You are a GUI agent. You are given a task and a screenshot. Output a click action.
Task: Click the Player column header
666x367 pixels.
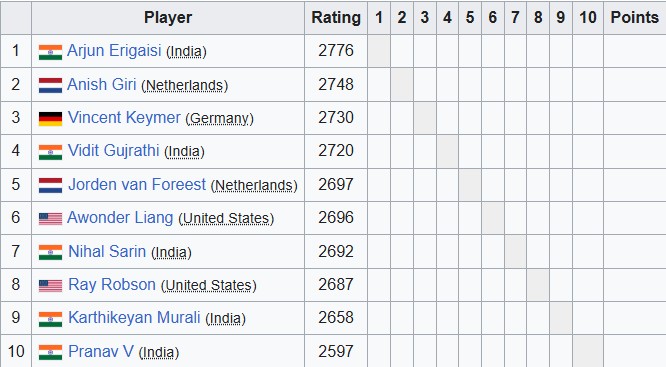(x=168, y=17)
